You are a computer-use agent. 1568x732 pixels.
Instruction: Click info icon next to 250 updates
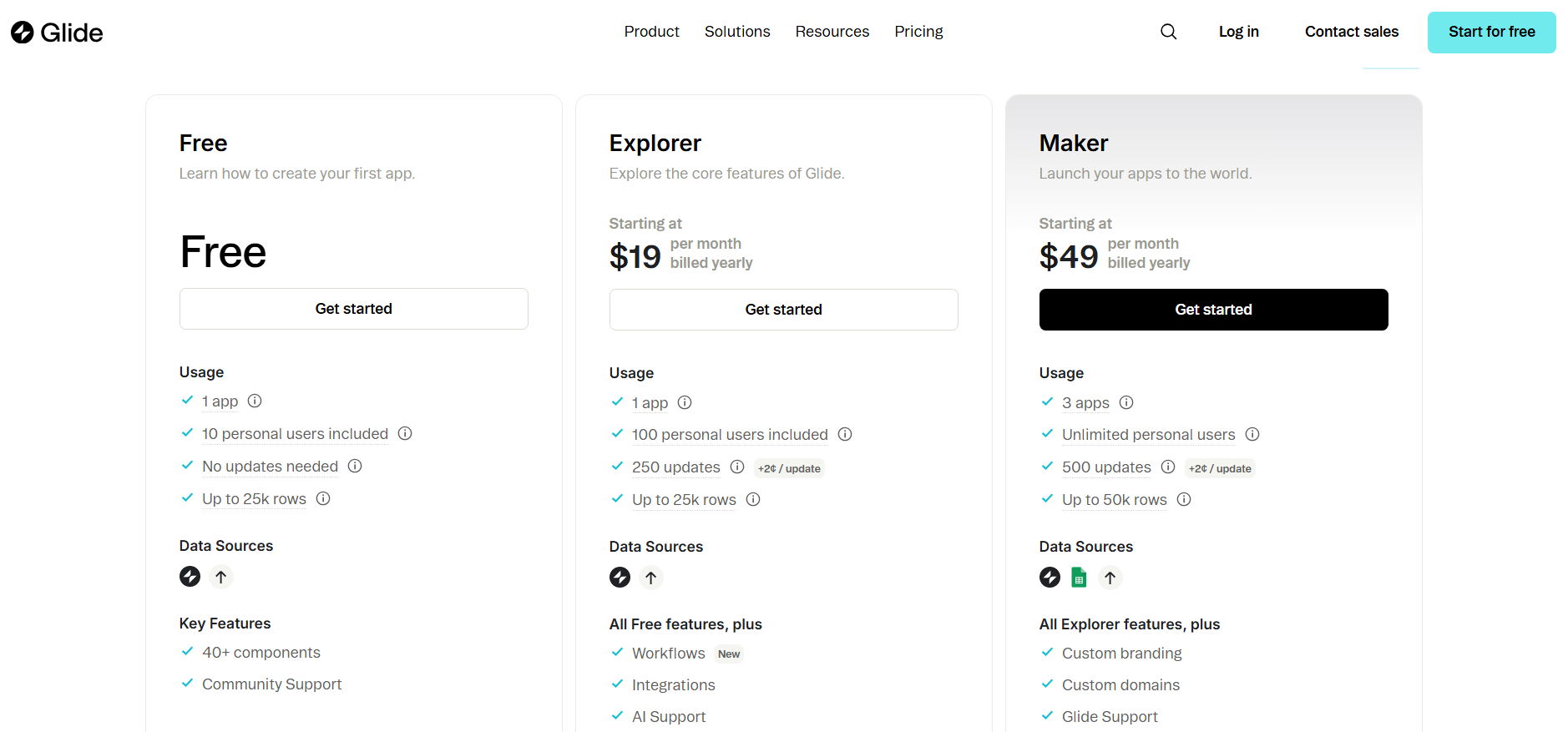[x=736, y=467]
